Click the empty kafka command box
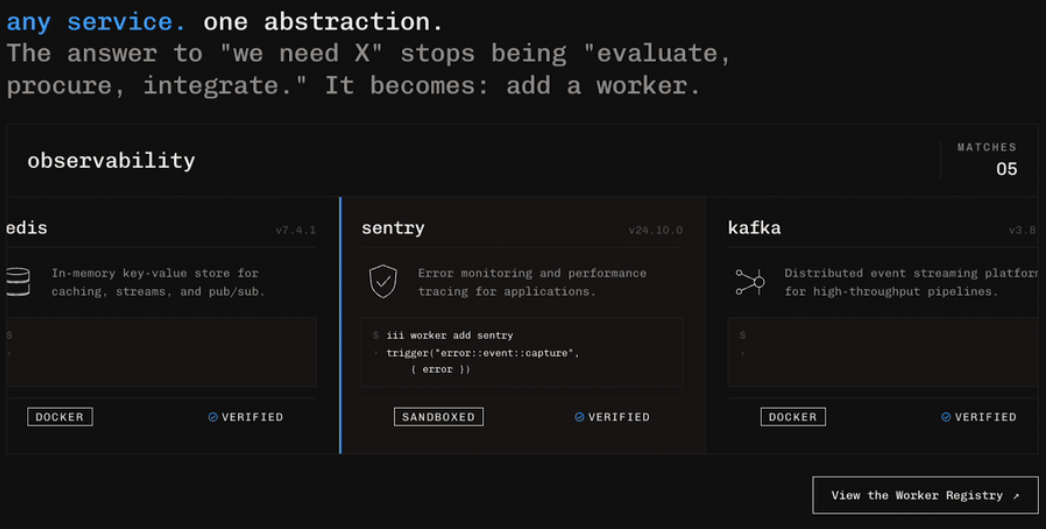The height and width of the screenshot is (529, 1046). pos(883,352)
